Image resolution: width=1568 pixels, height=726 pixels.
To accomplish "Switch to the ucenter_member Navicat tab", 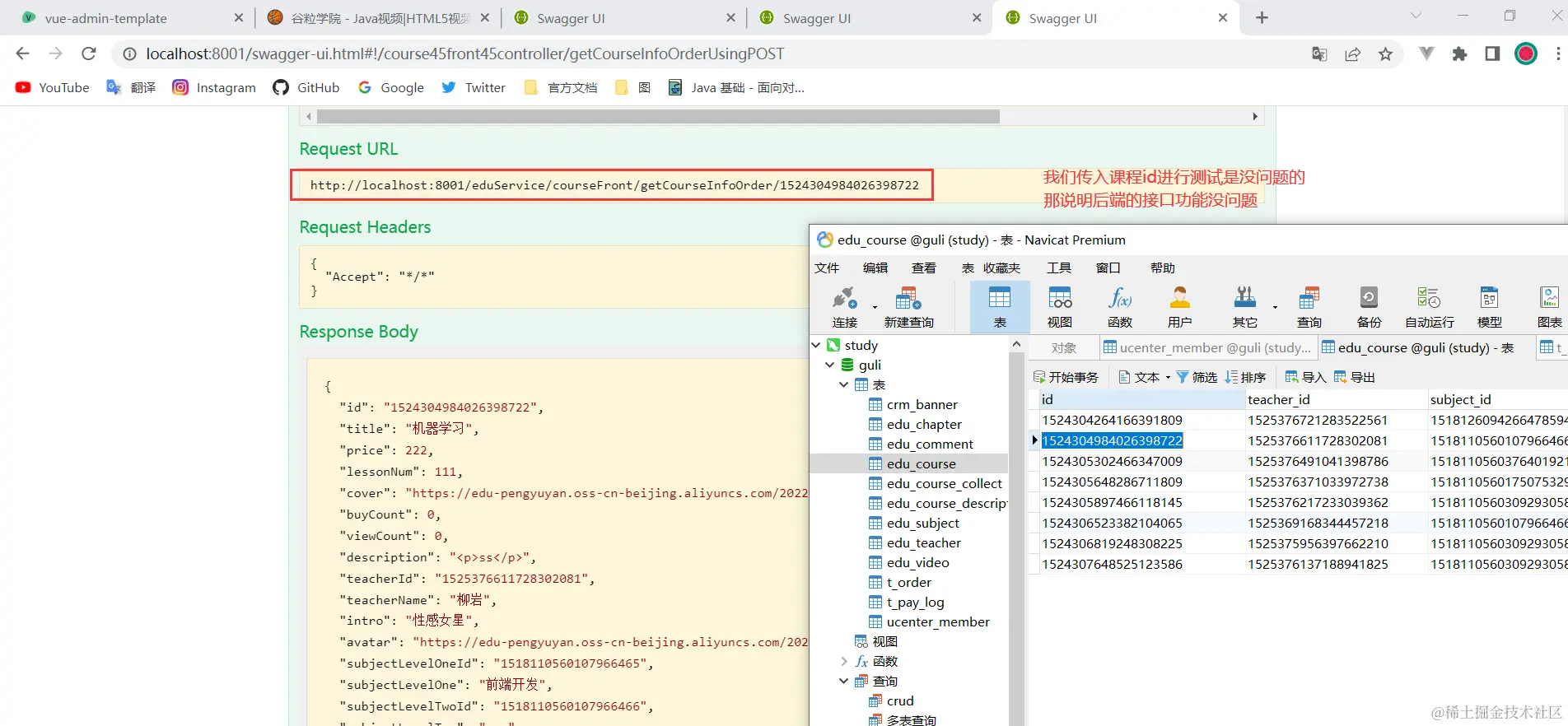I will coord(1207,347).
